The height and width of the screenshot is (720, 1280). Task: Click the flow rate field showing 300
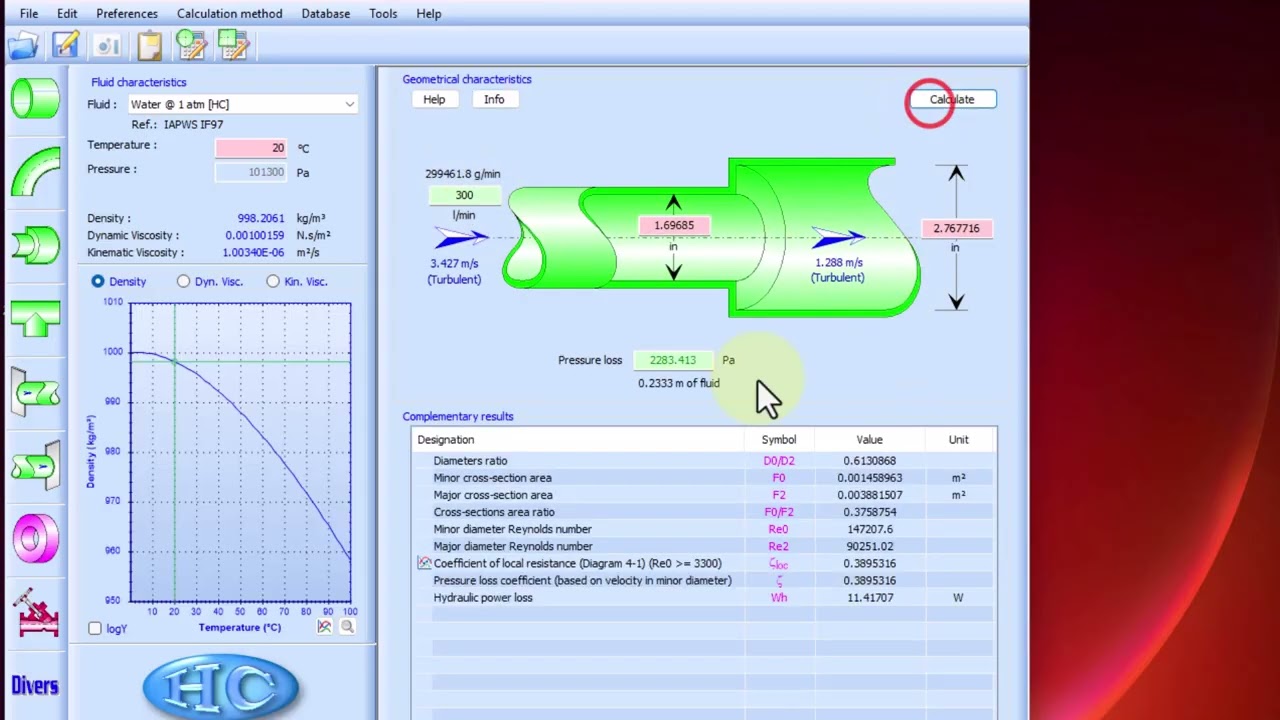(464, 195)
